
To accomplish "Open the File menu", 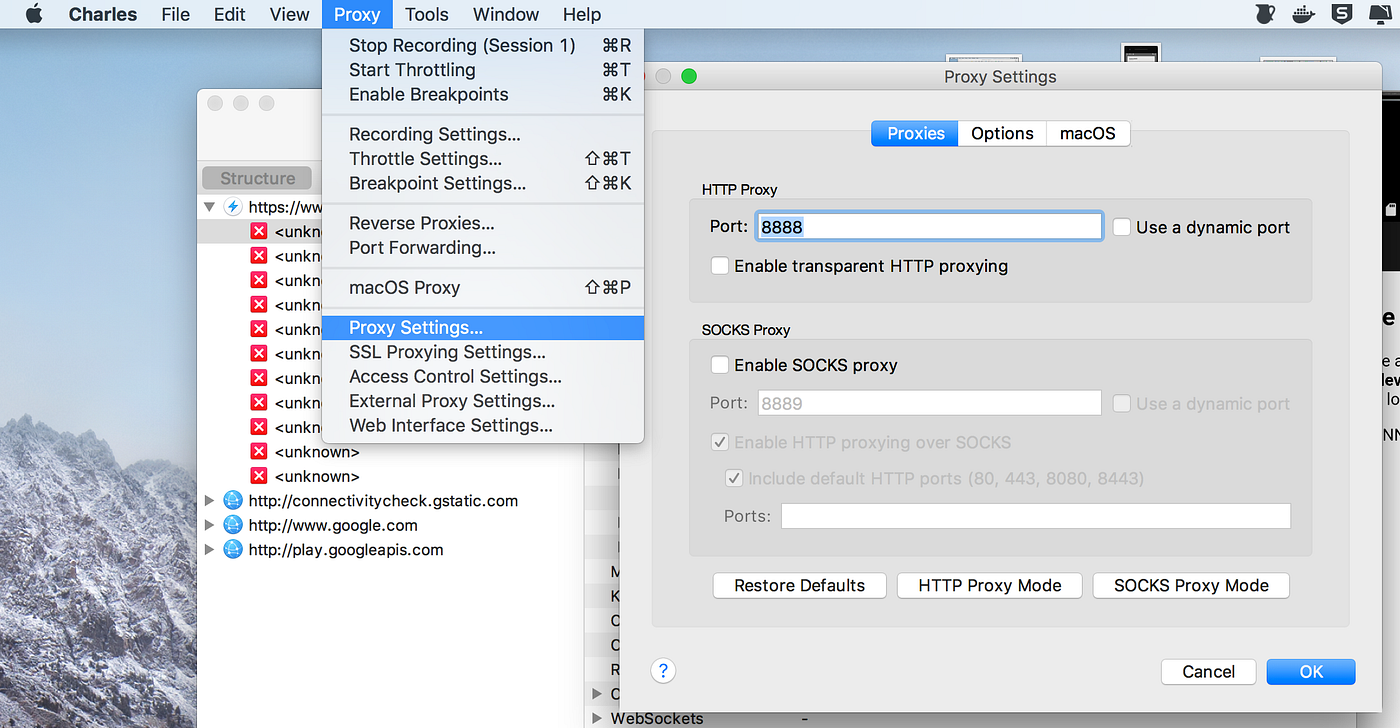I will pyautogui.click(x=176, y=14).
